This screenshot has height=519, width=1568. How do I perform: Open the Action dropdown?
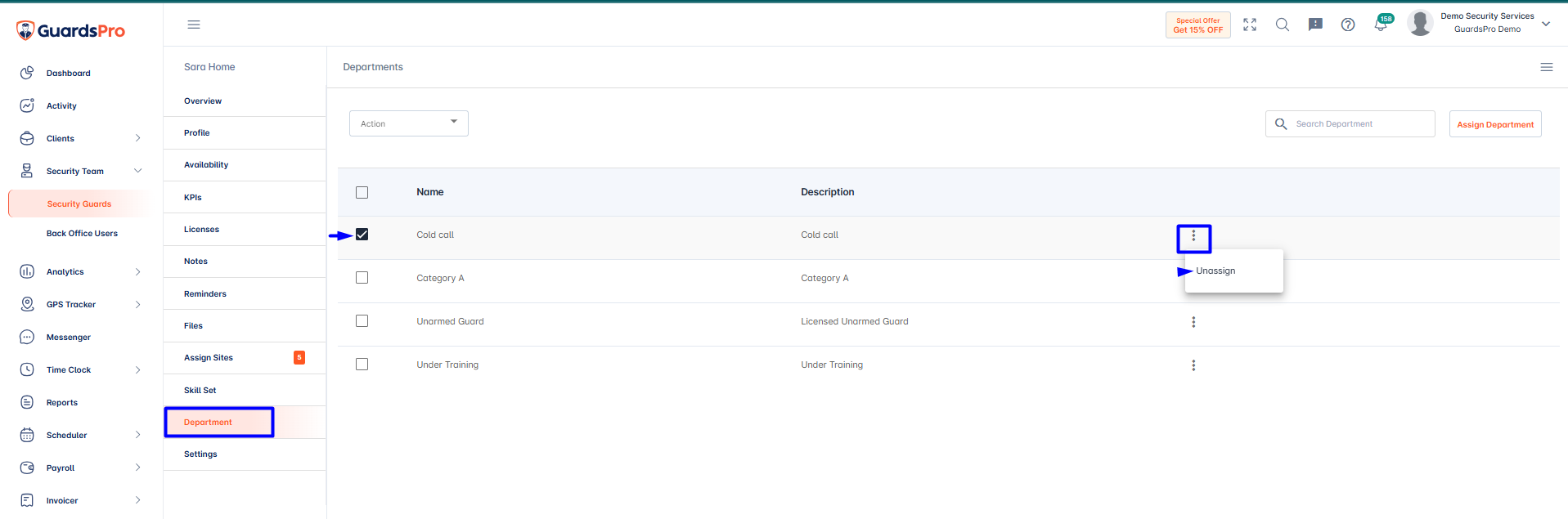[x=409, y=123]
